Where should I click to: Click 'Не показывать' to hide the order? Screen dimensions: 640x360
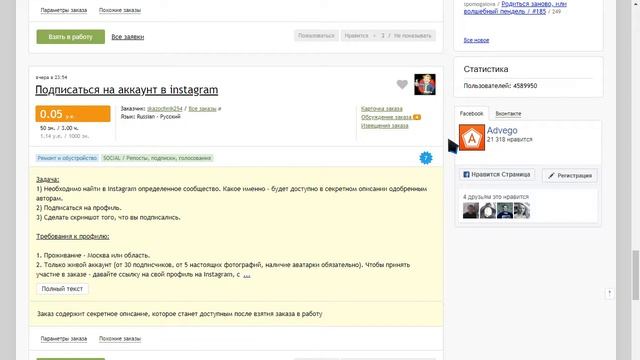pyautogui.click(x=412, y=36)
